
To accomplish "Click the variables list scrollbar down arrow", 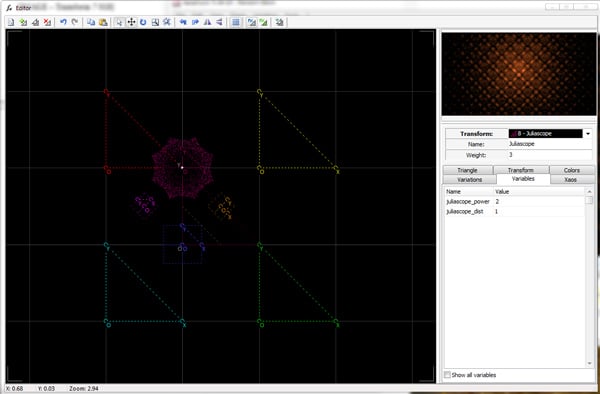I will pos(589,363).
